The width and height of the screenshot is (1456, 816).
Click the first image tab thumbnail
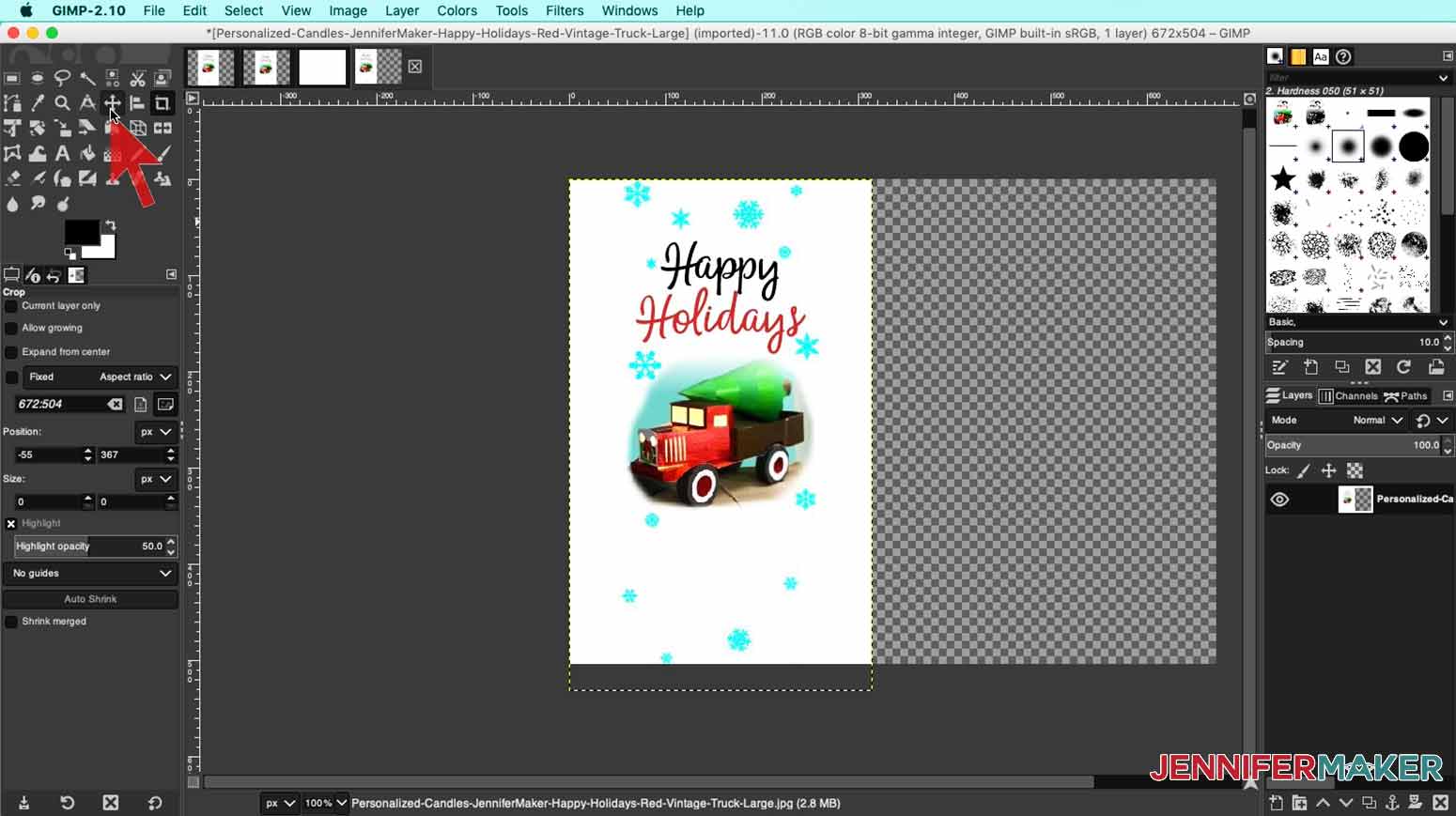(211, 68)
